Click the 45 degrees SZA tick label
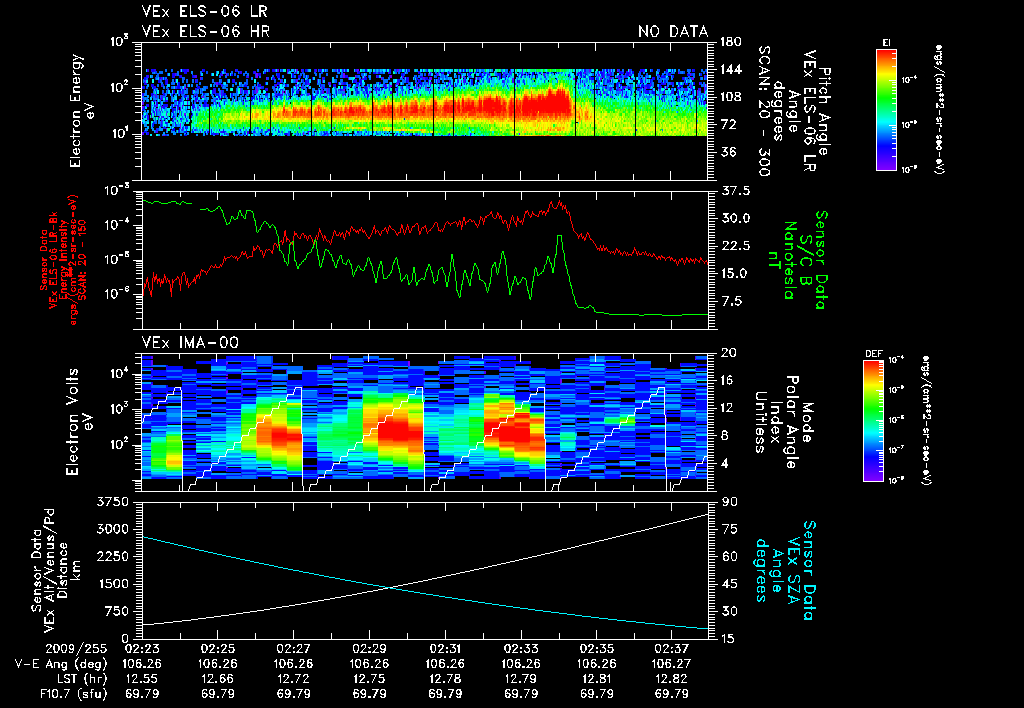 click(x=729, y=584)
